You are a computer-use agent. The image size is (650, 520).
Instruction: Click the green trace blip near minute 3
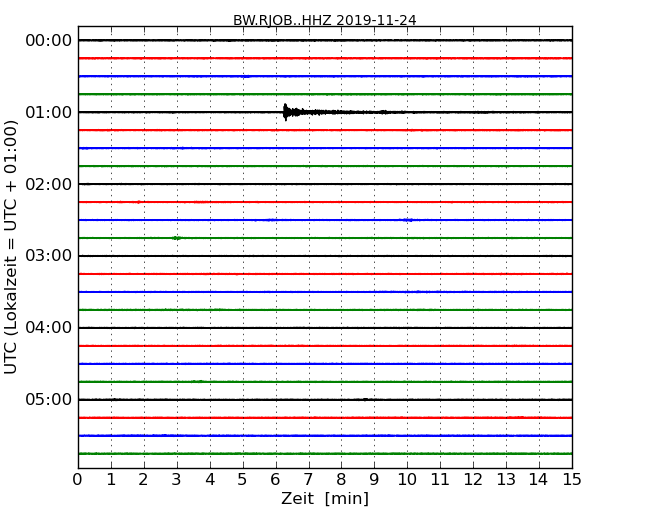177,238
